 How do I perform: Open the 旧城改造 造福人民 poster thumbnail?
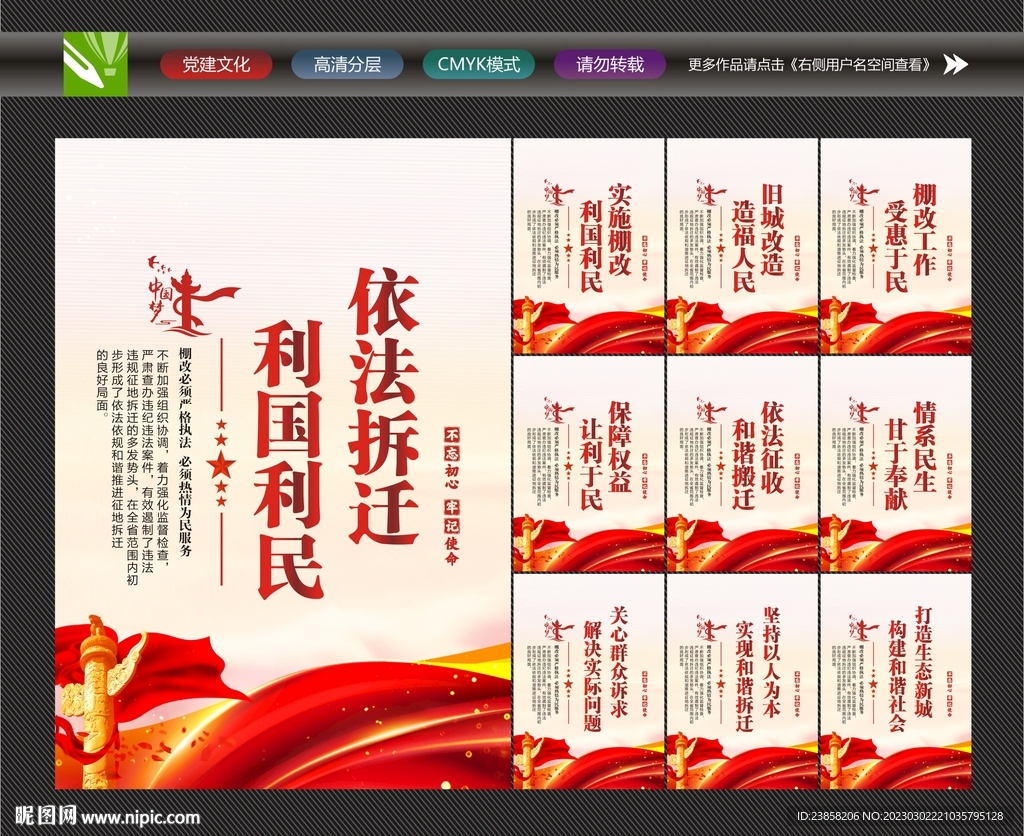742,246
